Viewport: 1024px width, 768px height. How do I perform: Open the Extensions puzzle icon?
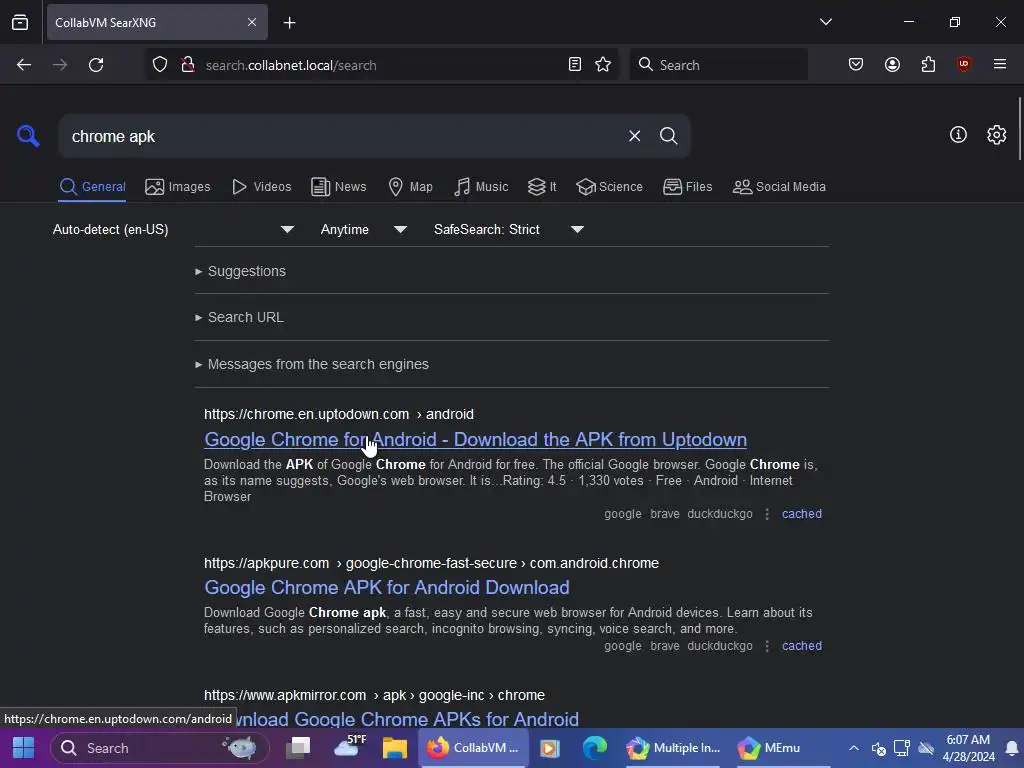pos(928,64)
